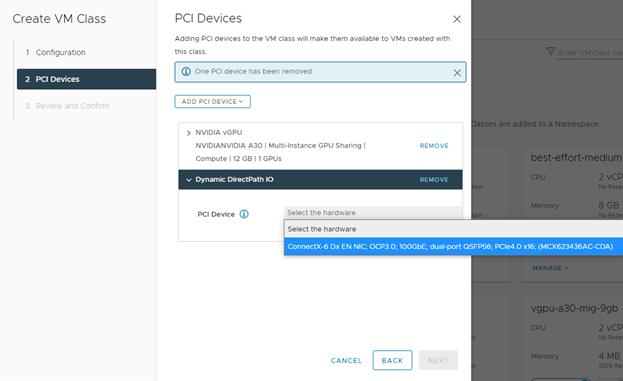Click the info icon beside PCI Device
Image resolution: width=623 pixels, height=381 pixels.
click(x=244, y=214)
